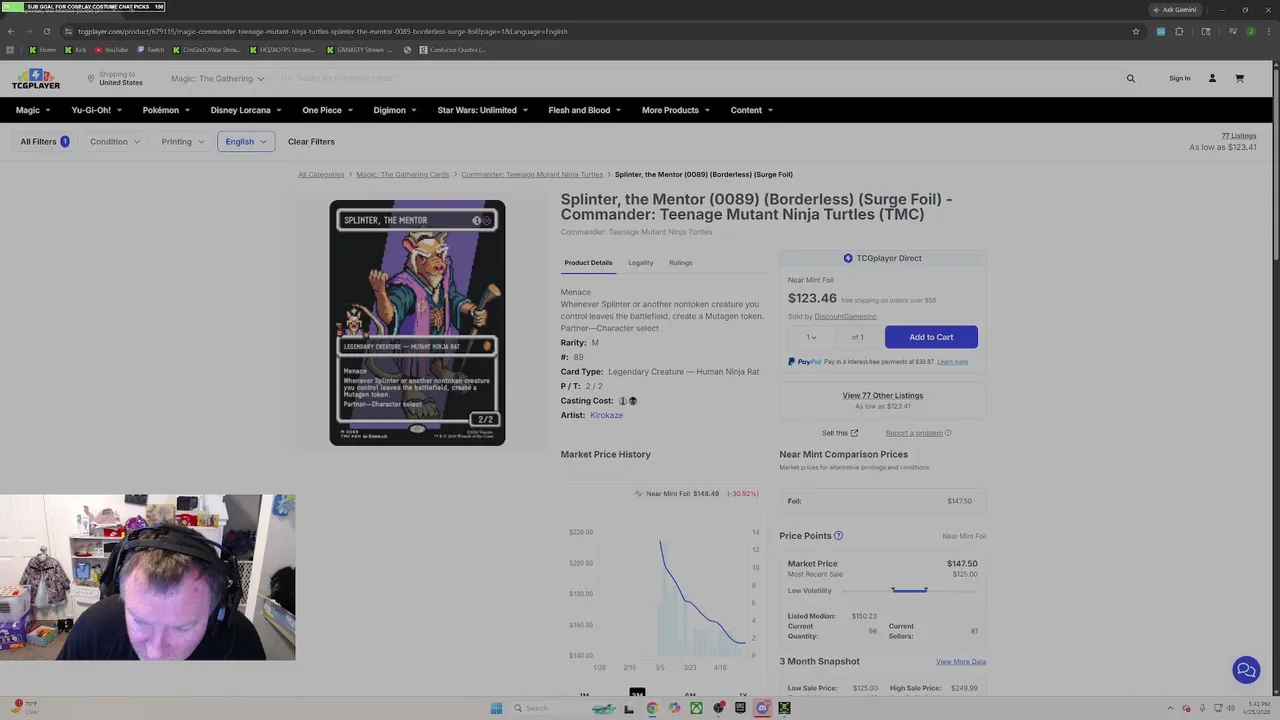The height and width of the screenshot is (720, 1280).
Task: Open the 77 Listings link
Action: (1238, 135)
